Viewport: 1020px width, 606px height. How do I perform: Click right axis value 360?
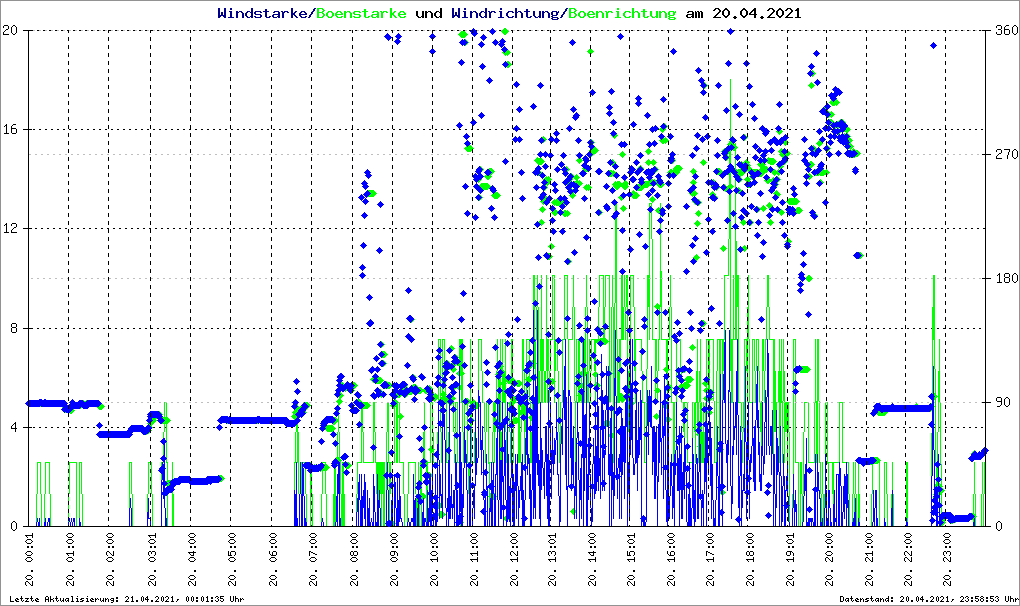(x=1007, y=30)
